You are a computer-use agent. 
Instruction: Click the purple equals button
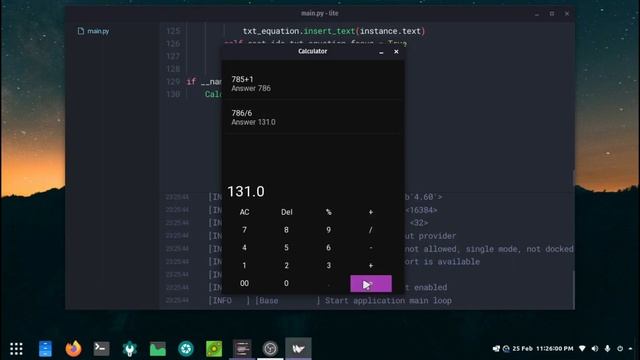pos(371,284)
